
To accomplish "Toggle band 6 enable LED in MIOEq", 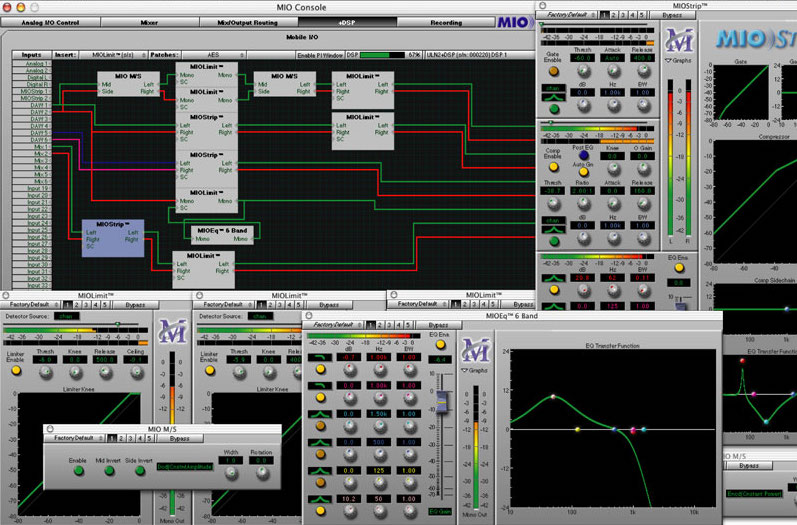I will coord(320,511).
